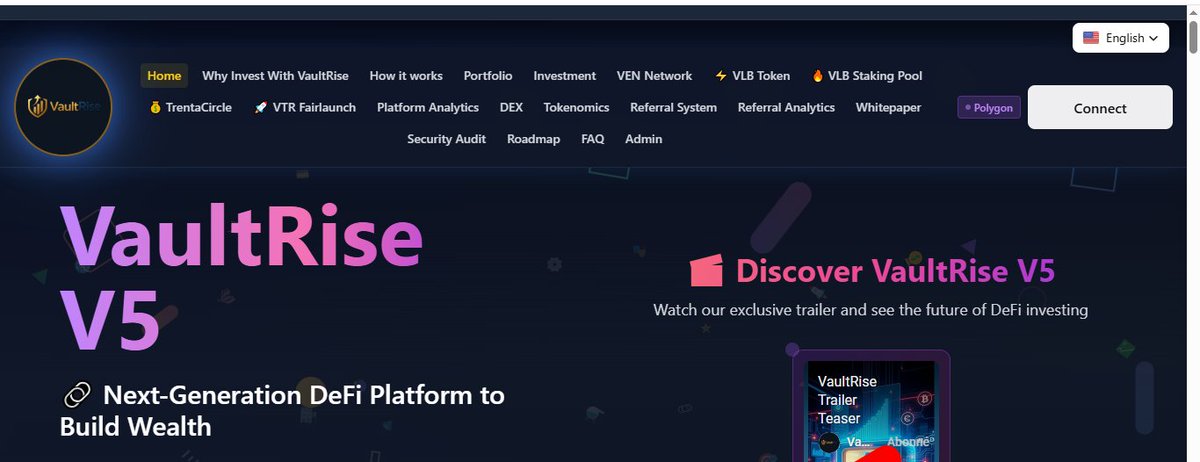
Task: Open TrentaCircle page
Action: click(x=190, y=107)
